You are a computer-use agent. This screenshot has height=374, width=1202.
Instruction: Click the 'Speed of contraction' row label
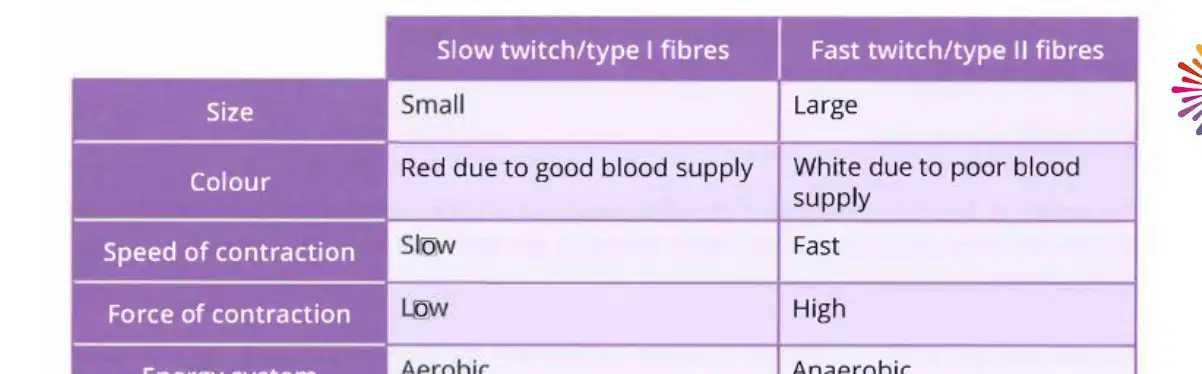pos(229,252)
